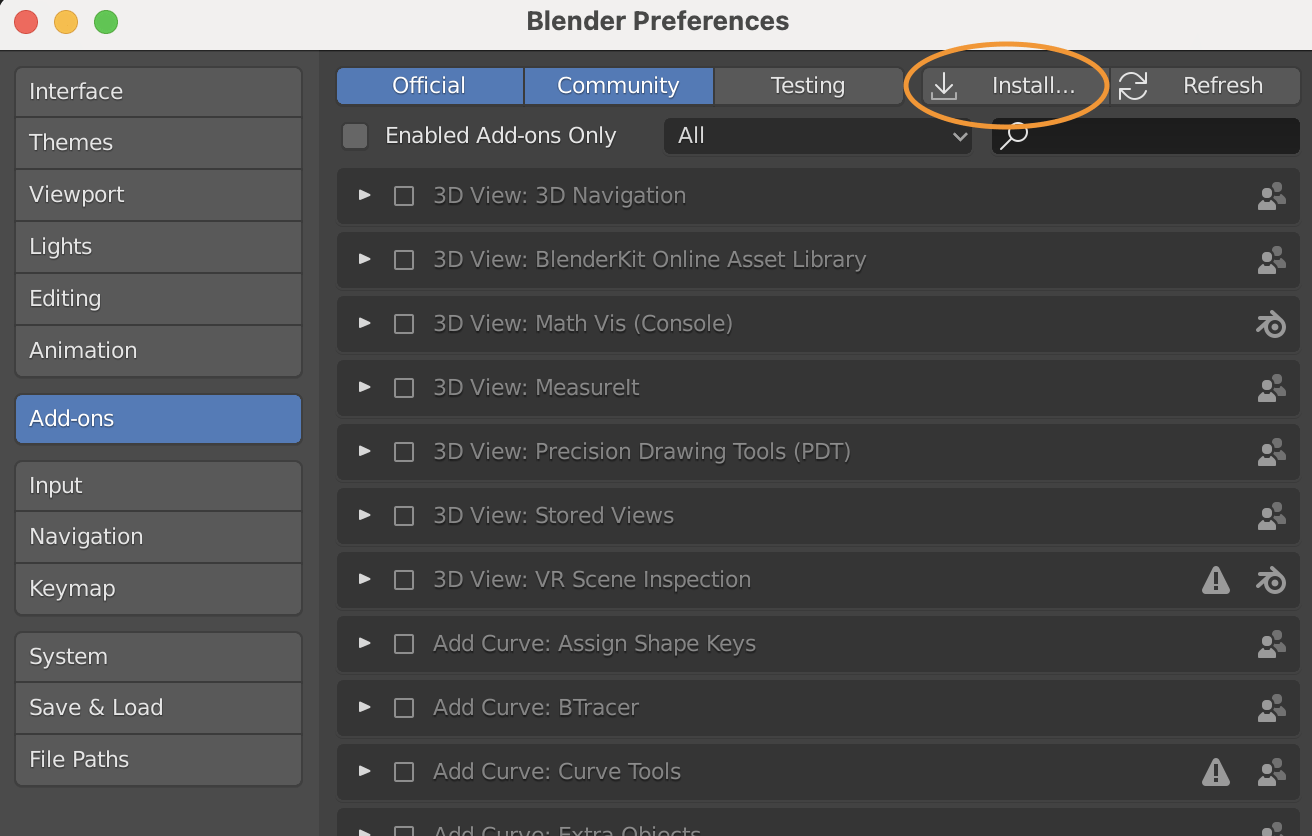
Task: Expand the Assign Shape Keys add-on details
Action: tap(364, 644)
